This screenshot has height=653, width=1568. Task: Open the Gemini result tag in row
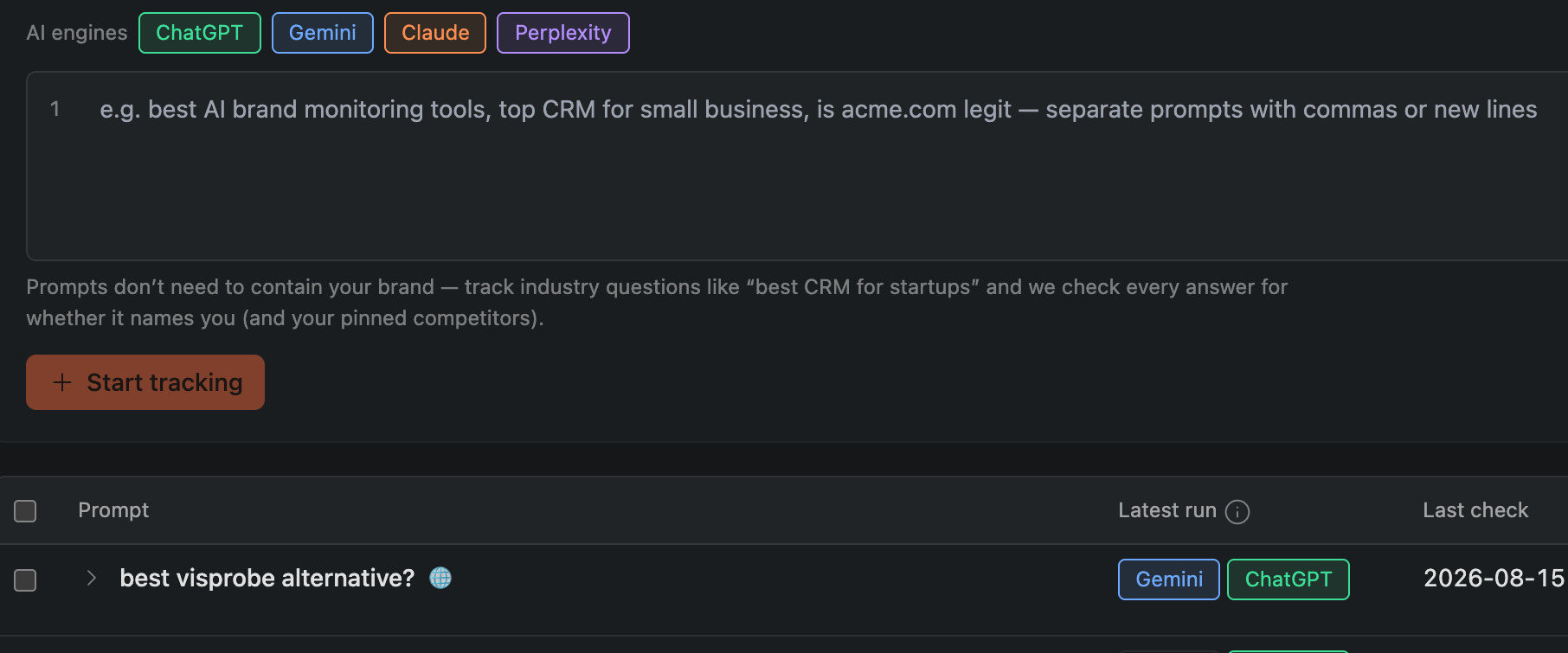1169,579
